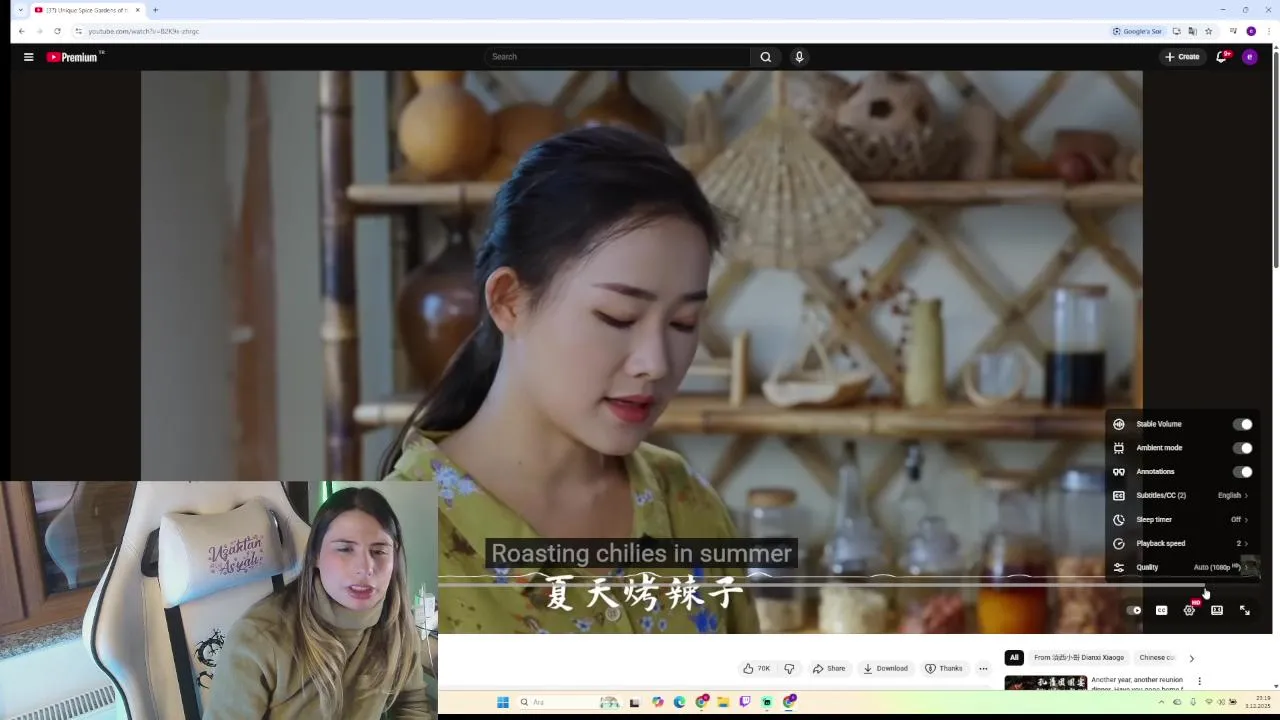Select the 'All' filter chip
1280x720 pixels.
(x=1014, y=658)
